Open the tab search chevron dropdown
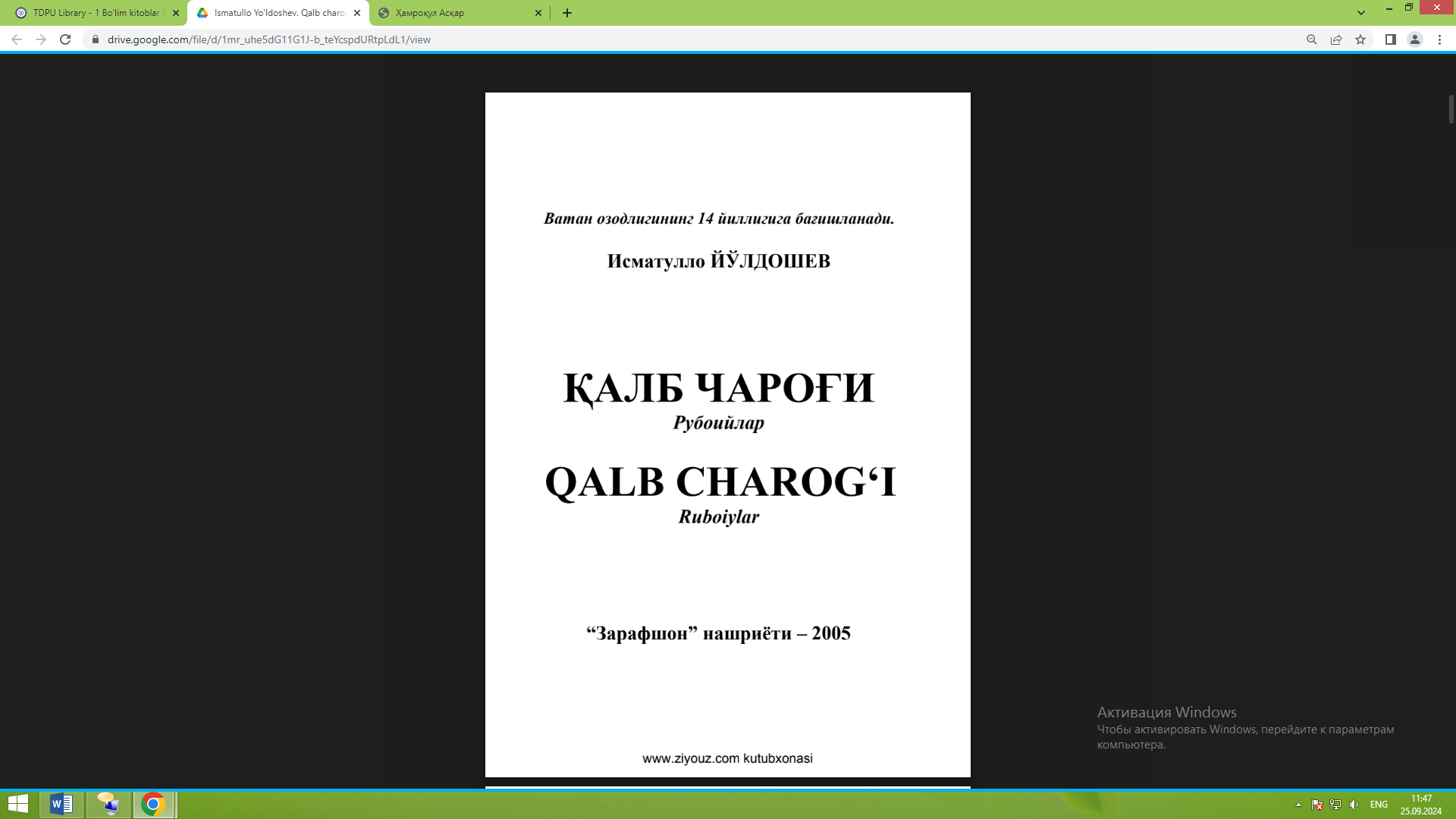 pos(1362,12)
